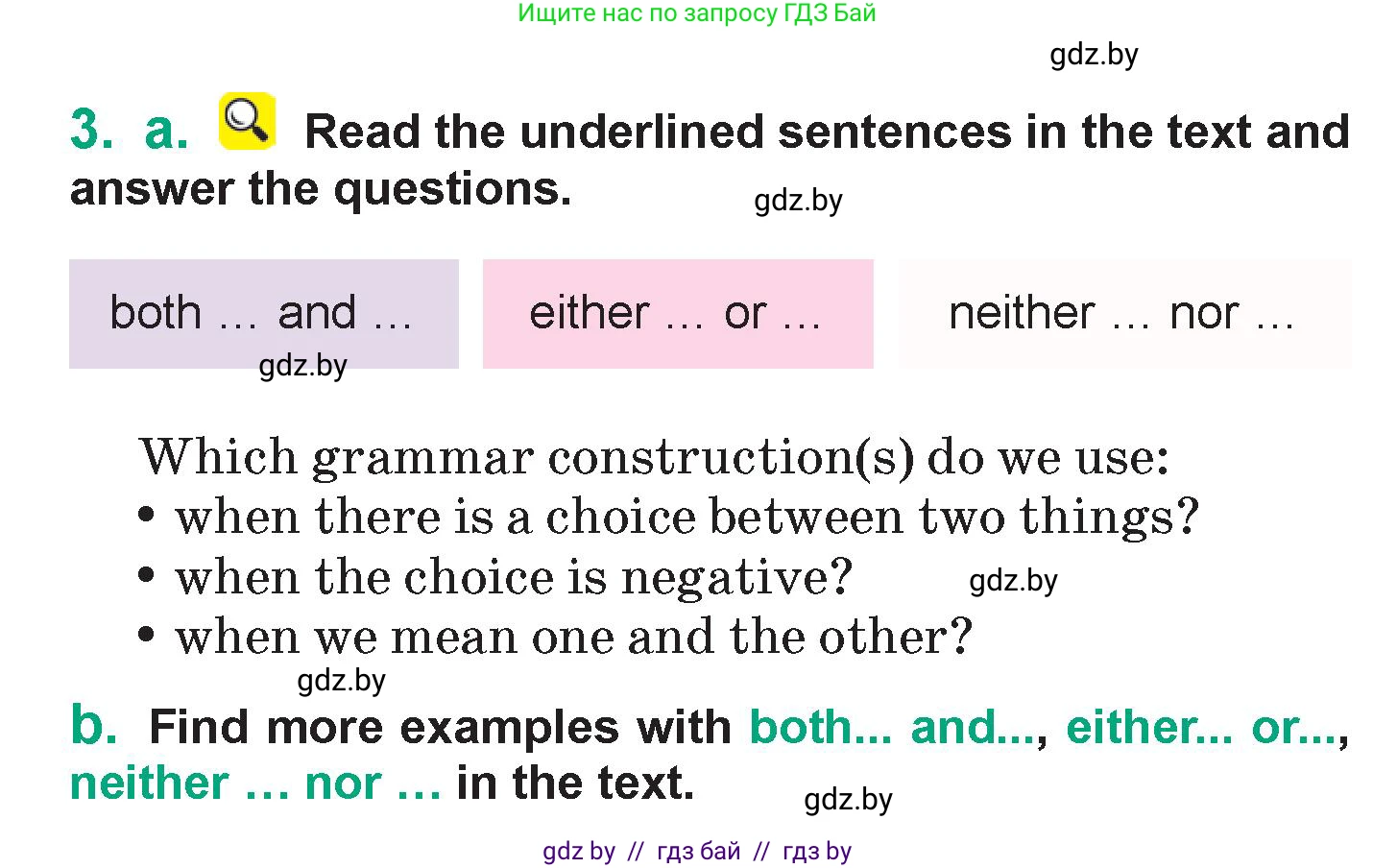Click the "гдз by" footer link
Screen dimensions: 1397x868
[817, 851]
